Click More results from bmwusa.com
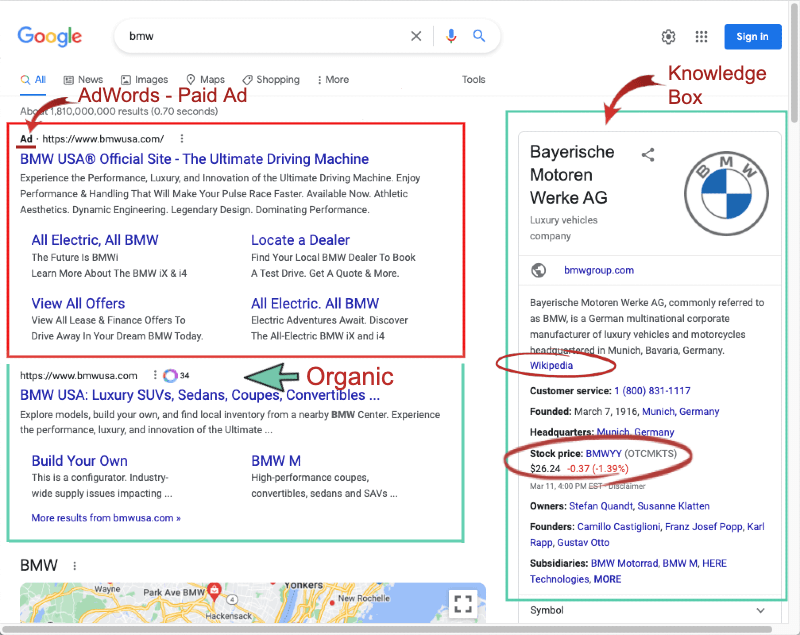This screenshot has height=635, width=800. (106, 518)
